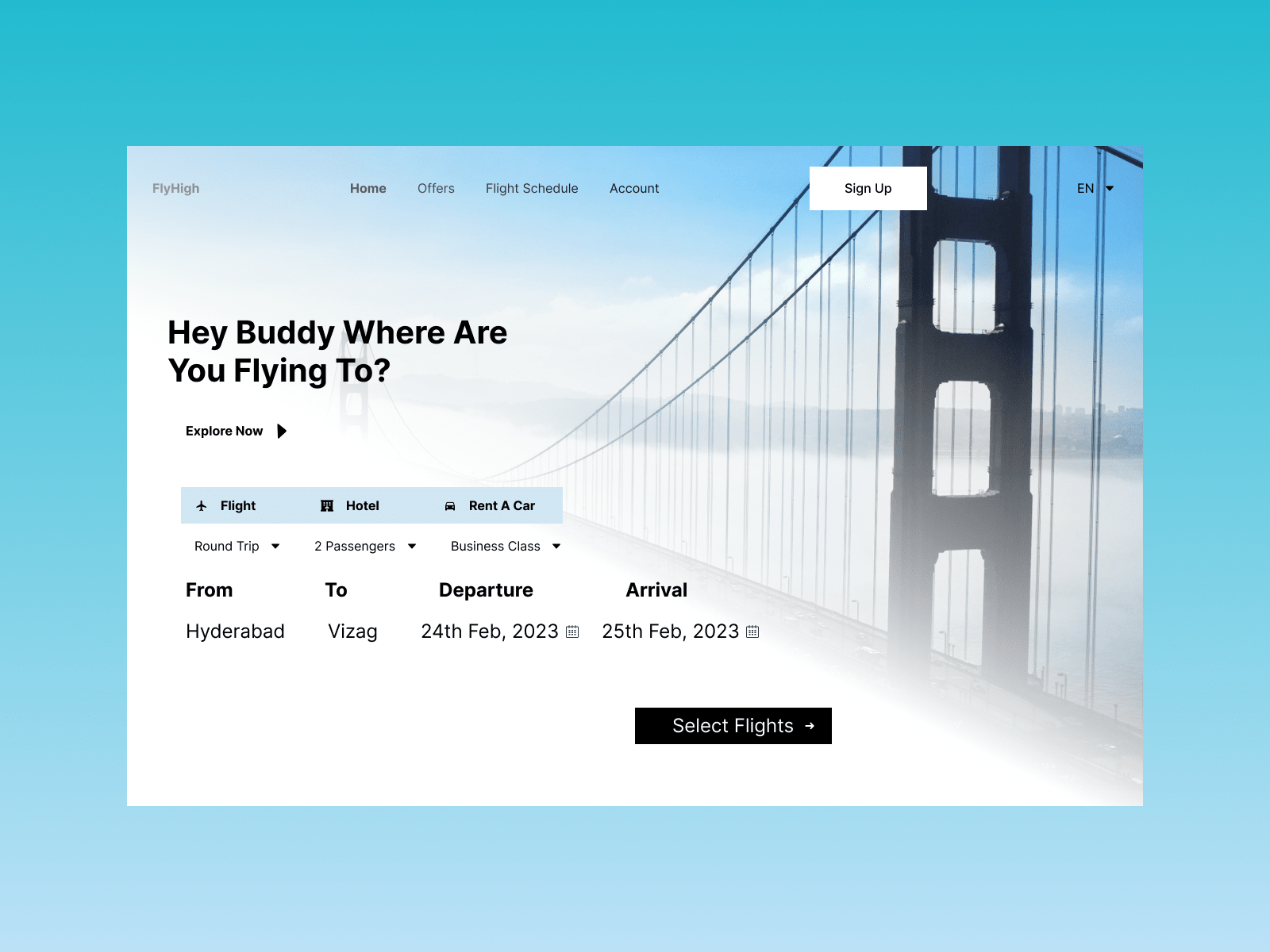The height and width of the screenshot is (952, 1270).
Task: Open the Offers page
Action: 436,189
